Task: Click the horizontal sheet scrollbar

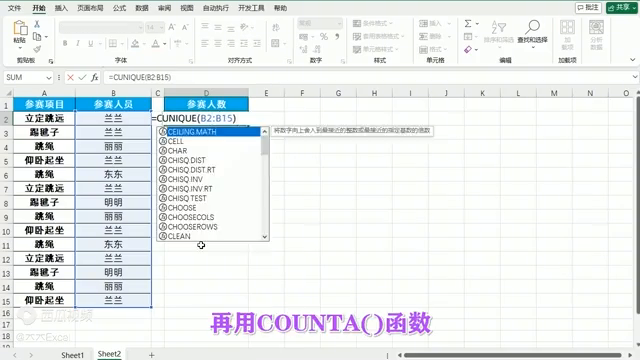Action: tap(512, 355)
